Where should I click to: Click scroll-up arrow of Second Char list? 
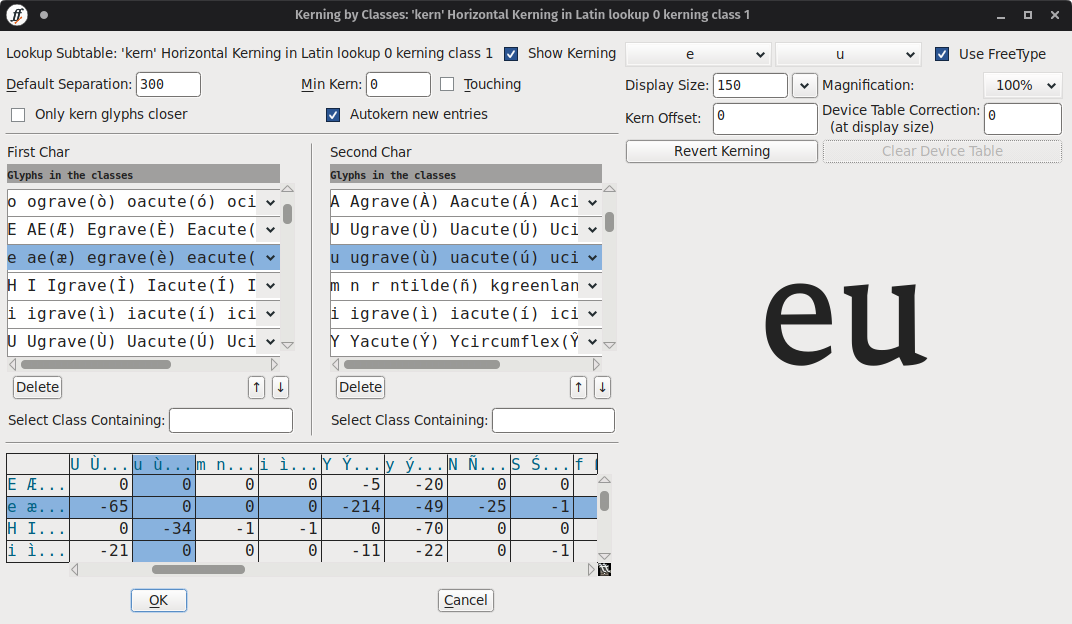[610, 189]
